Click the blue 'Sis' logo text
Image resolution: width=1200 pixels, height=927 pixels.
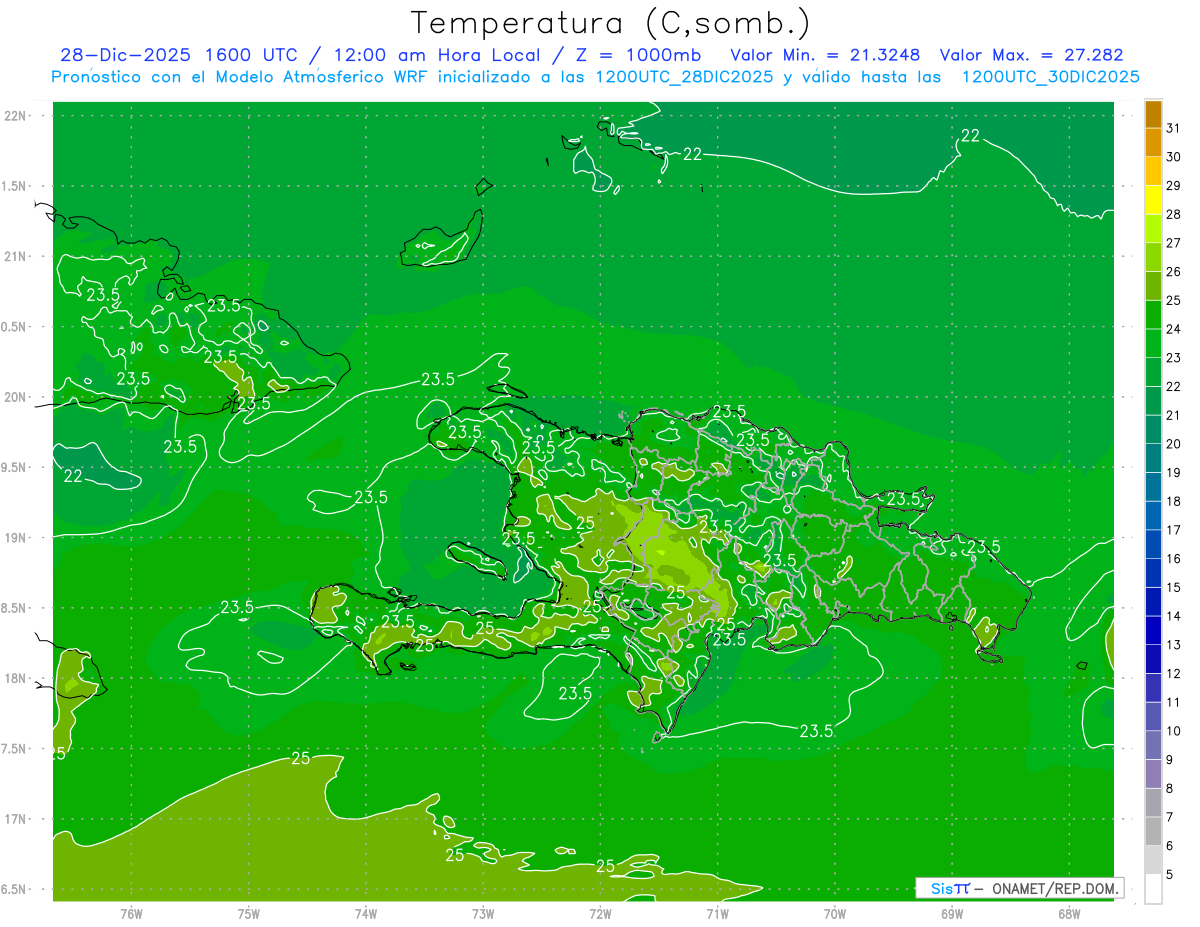coord(941,888)
